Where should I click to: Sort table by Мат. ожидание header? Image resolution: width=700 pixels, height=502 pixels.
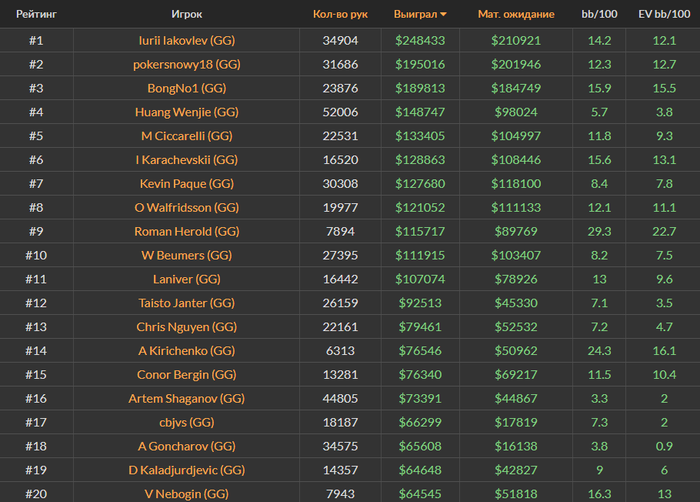coord(516,14)
